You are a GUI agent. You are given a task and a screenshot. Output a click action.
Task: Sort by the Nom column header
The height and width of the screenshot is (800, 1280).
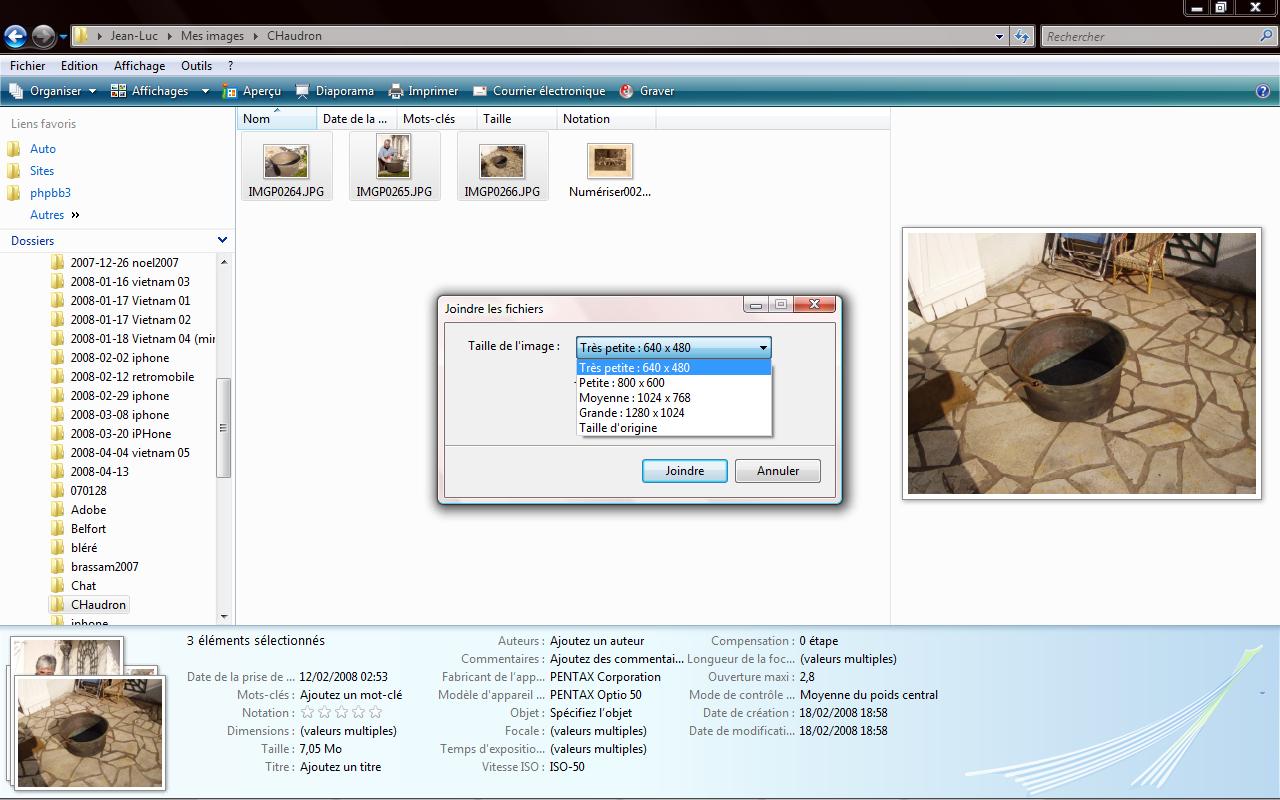pyautogui.click(x=277, y=119)
